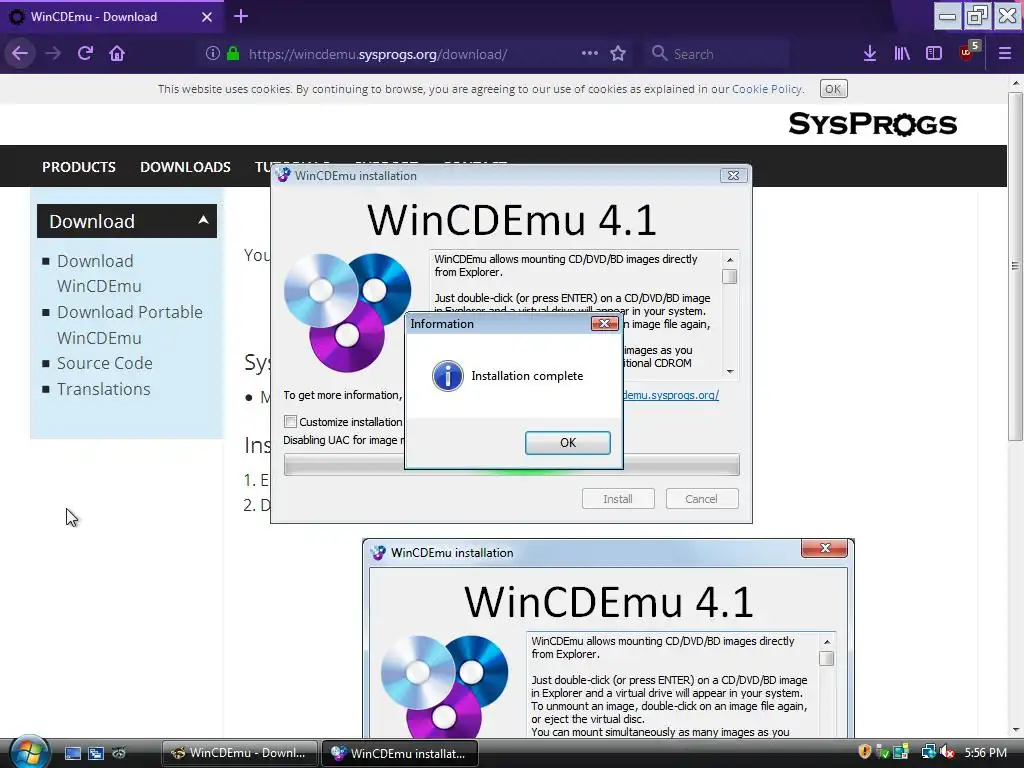The width and height of the screenshot is (1024, 768).
Task: Reload the page
Action: [86, 54]
